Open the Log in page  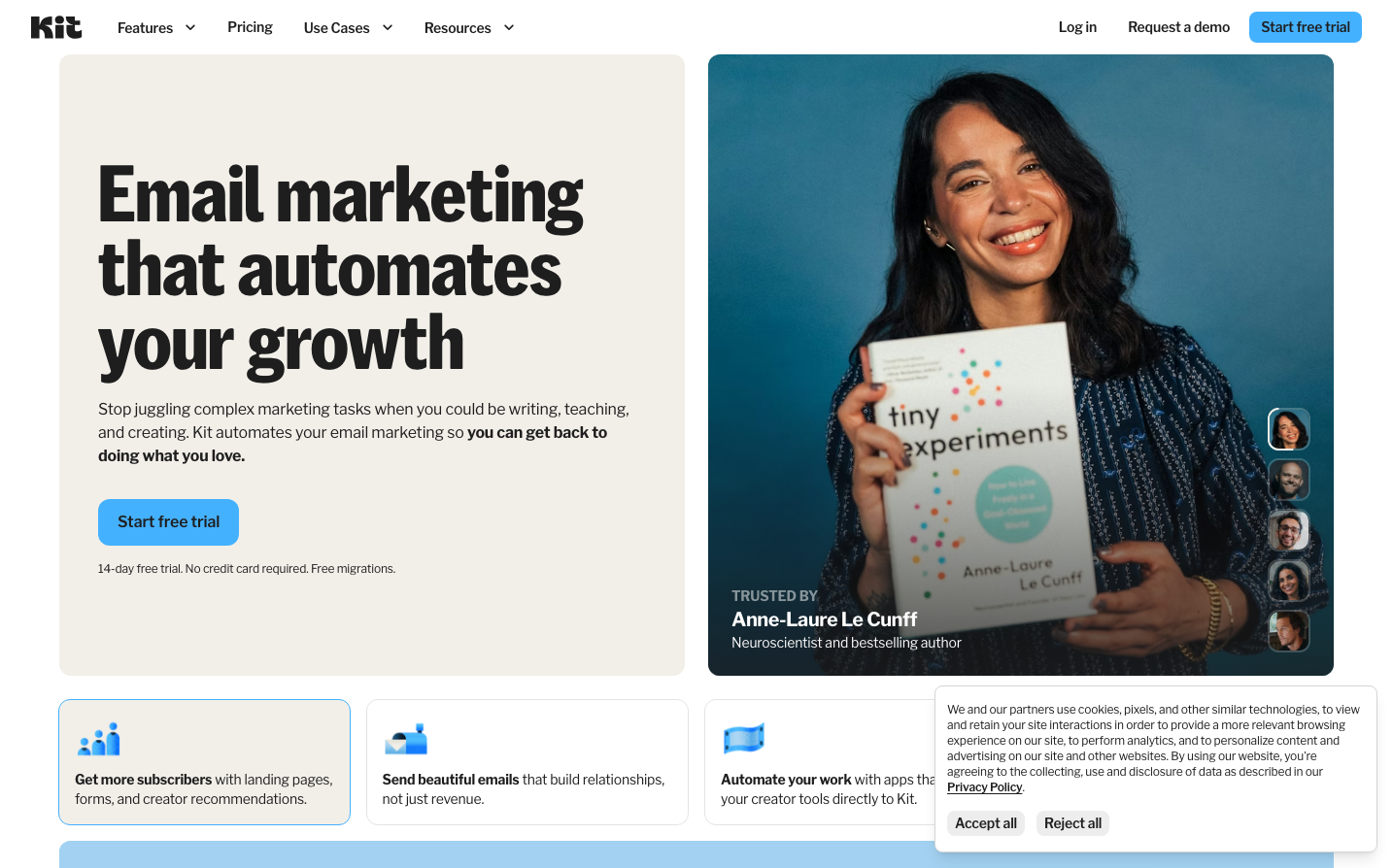(1077, 27)
